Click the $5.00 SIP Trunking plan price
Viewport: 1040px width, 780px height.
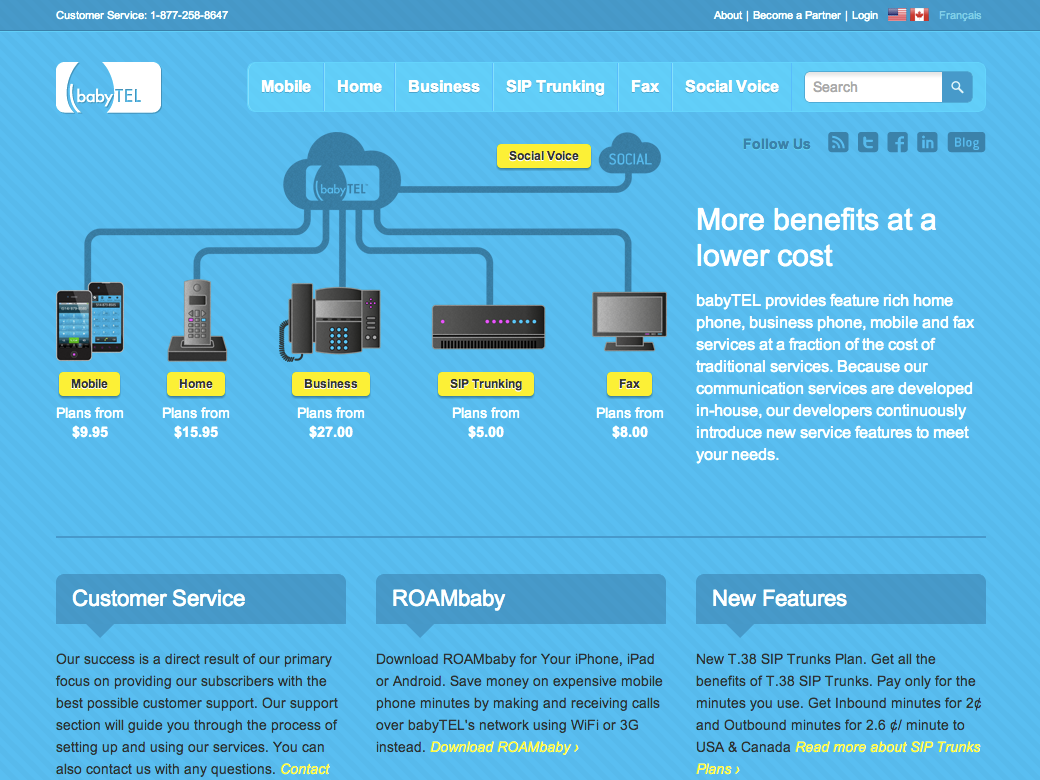[x=486, y=432]
